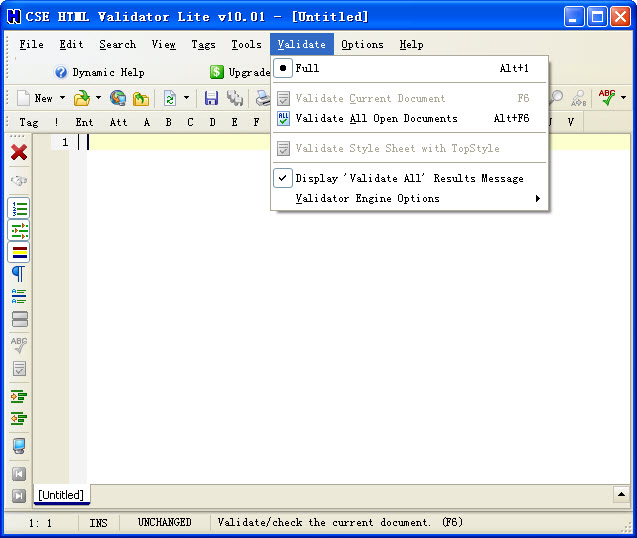Toggle the red yellow blue stripes sidebar button
637x538 pixels.
(19, 252)
